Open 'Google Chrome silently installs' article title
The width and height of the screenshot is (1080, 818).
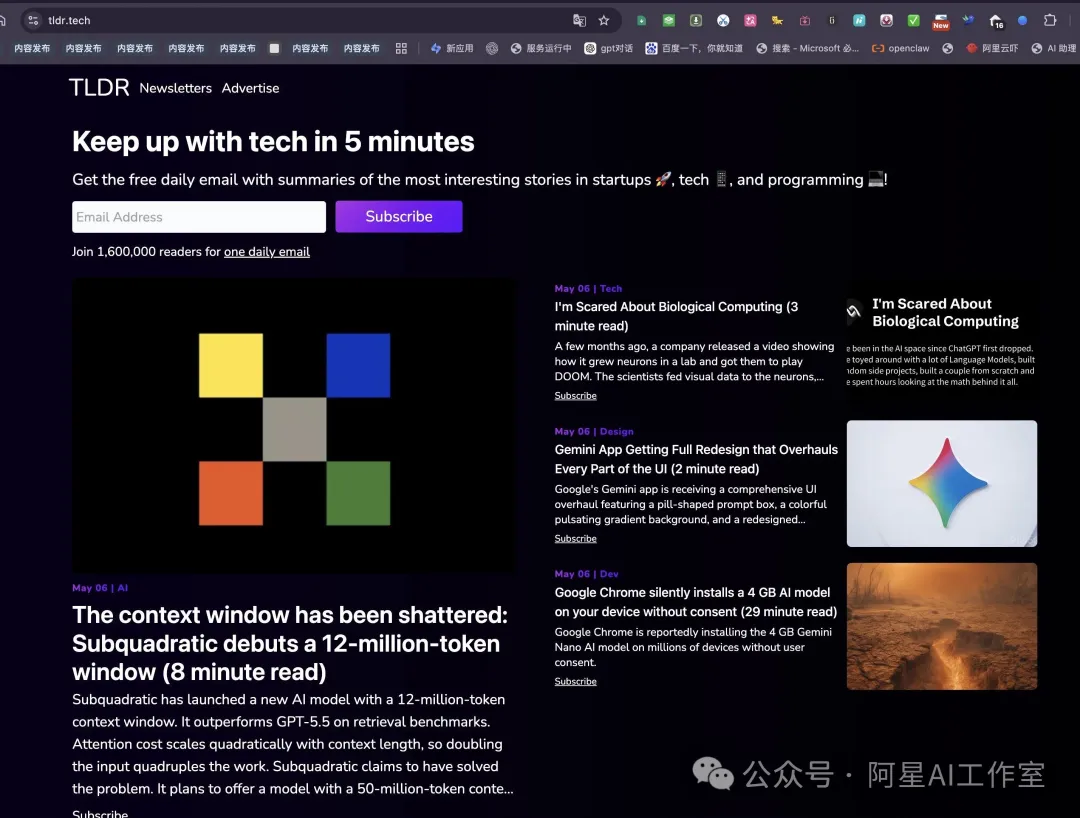pos(696,602)
